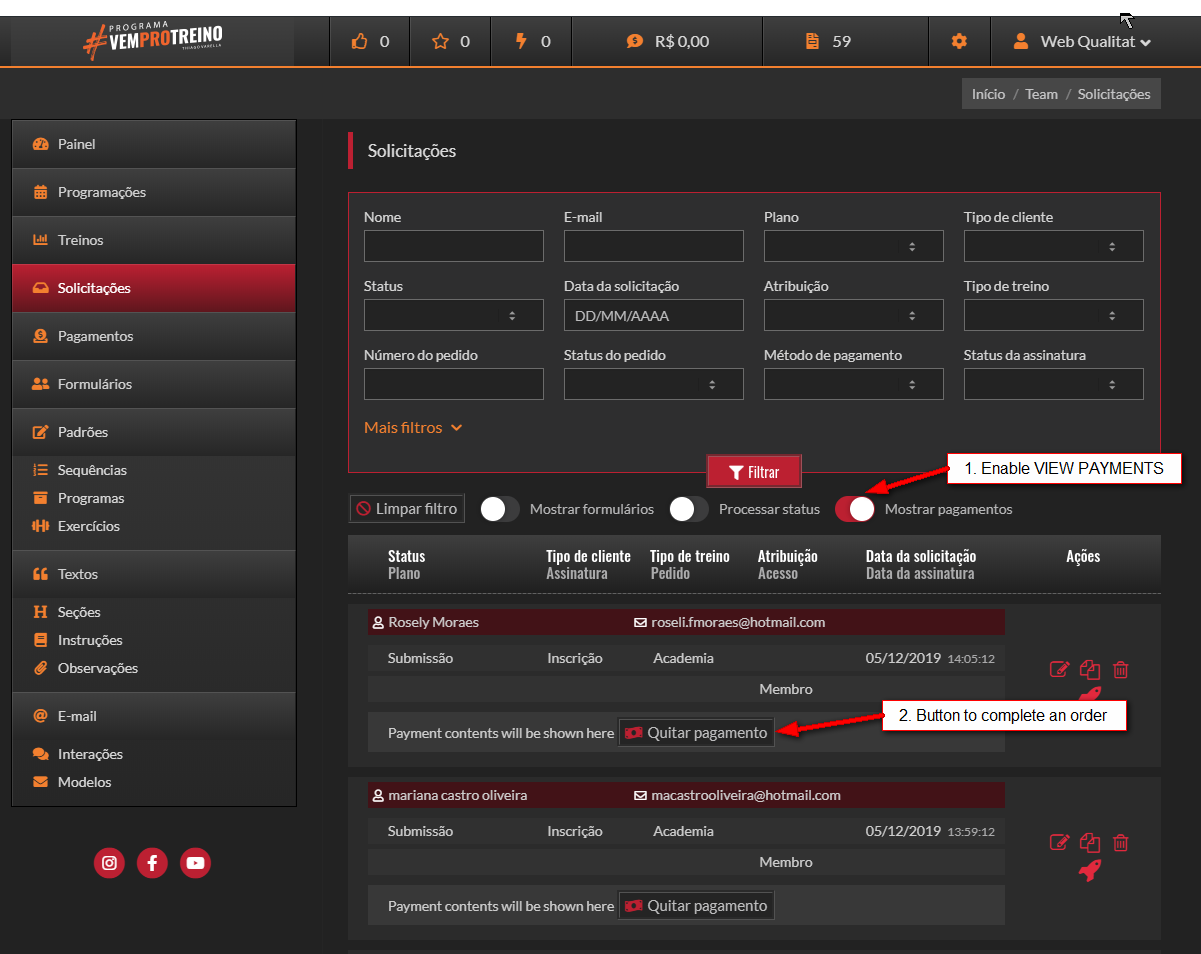Click the thumbs-up counter icon in header
The height and width of the screenshot is (954, 1201).
[x=360, y=41]
